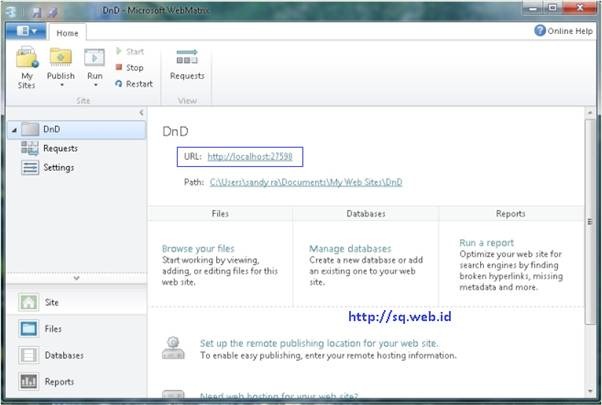Open the Files workspace icon
The width and height of the screenshot is (602, 405).
click(28, 329)
